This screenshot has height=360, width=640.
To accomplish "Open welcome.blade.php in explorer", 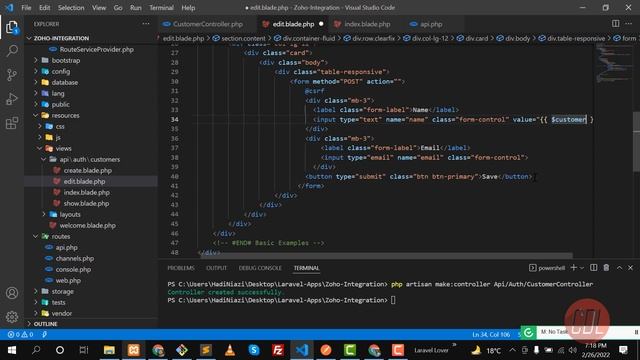I will click(87, 226).
